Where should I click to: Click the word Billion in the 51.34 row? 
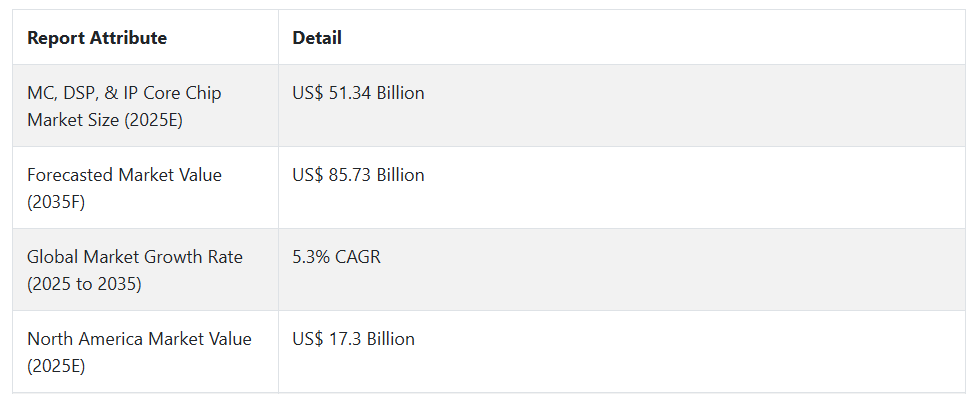coord(400,93)
